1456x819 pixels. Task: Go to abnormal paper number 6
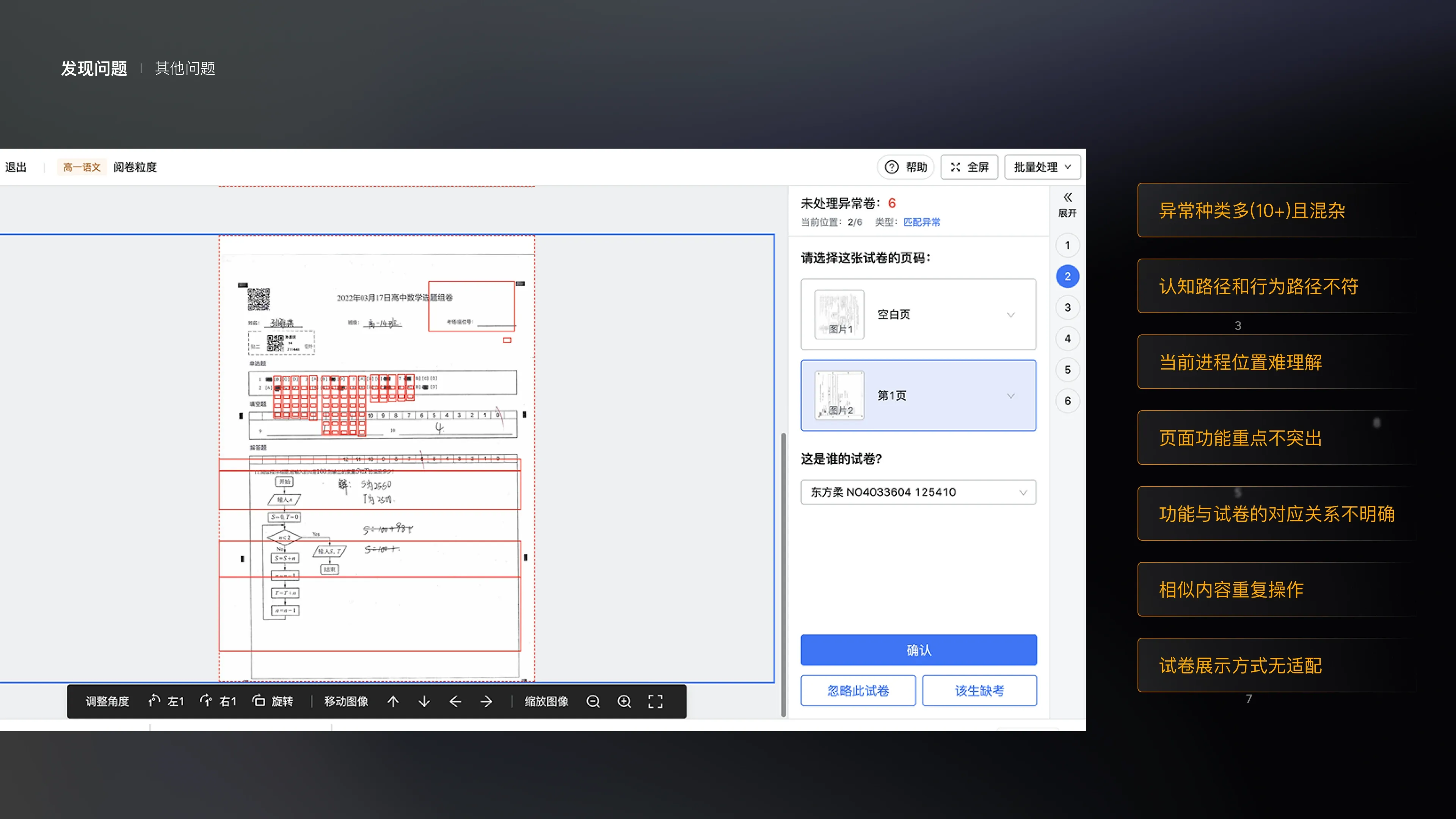[1067, 401]
